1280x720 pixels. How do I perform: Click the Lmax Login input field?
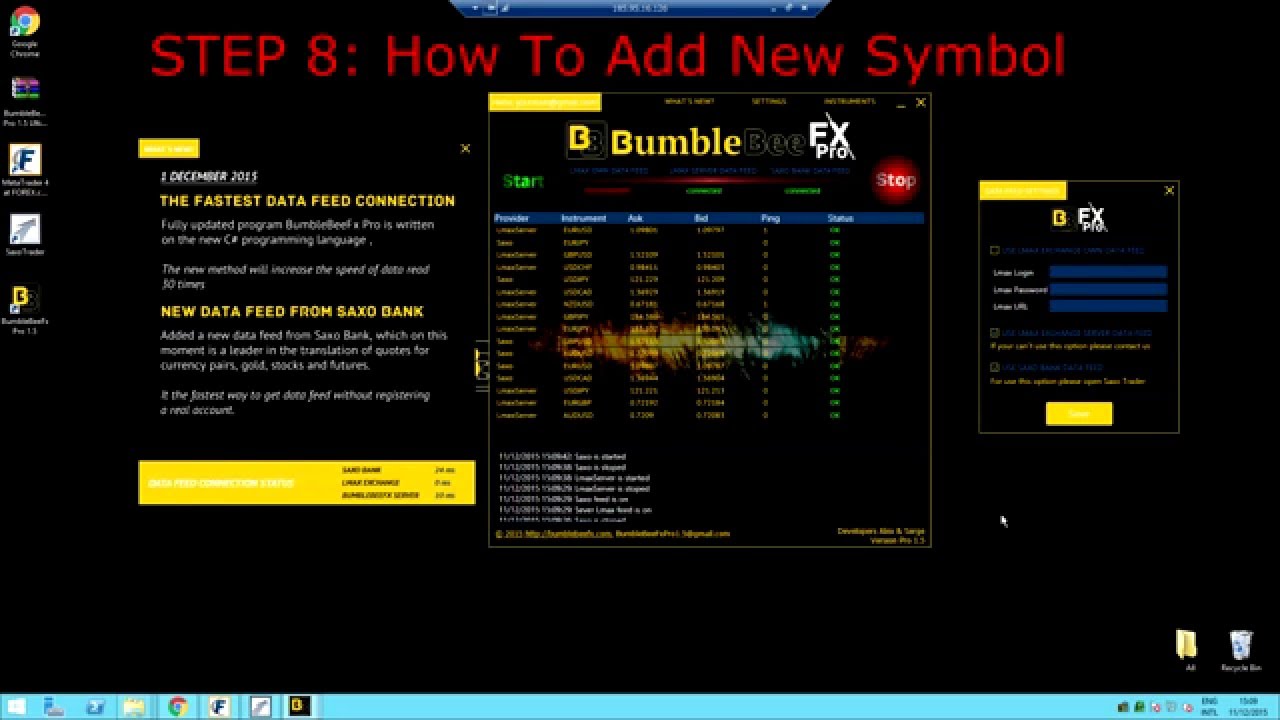coord(1108,272)
